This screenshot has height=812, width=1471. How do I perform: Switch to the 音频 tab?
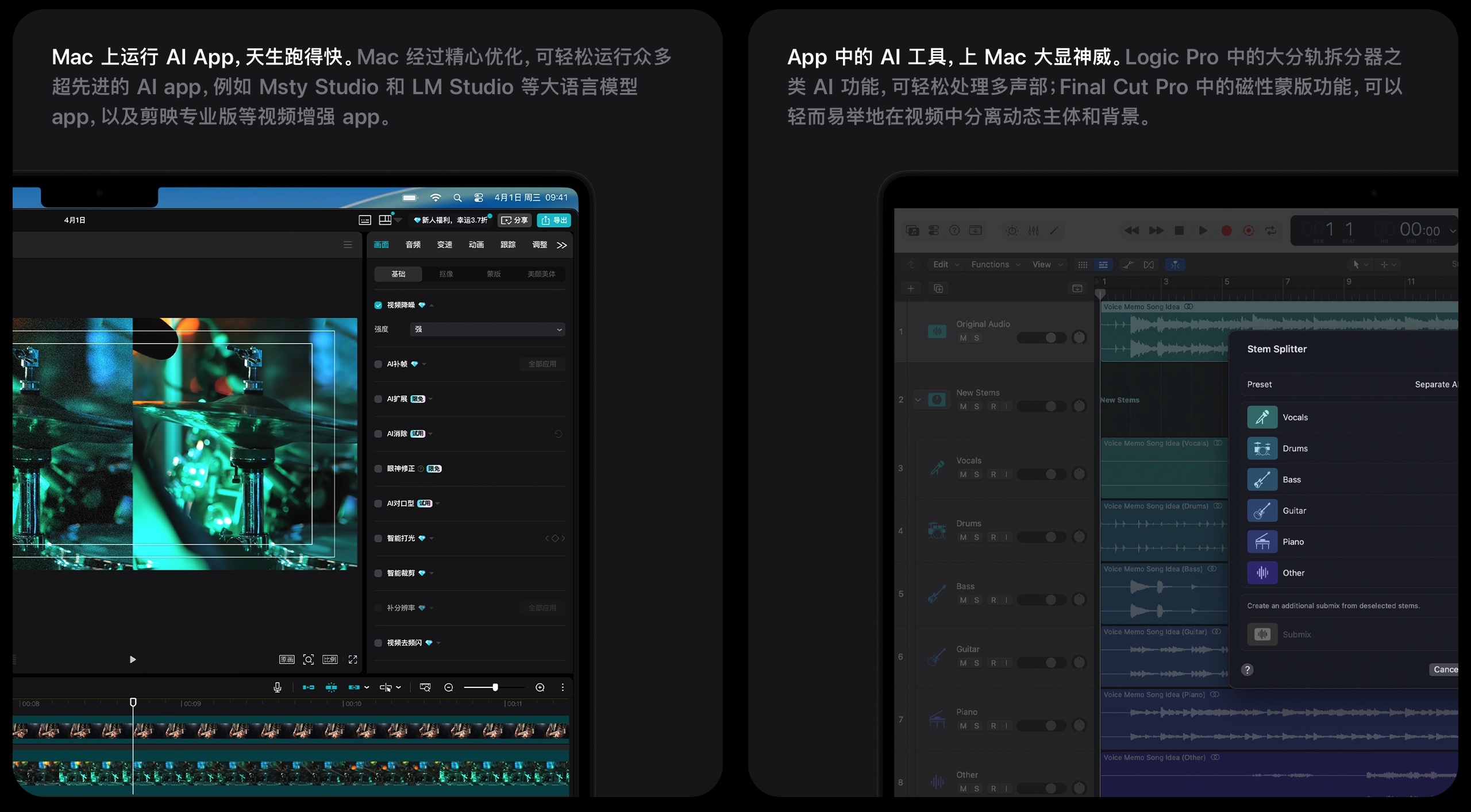413,245
